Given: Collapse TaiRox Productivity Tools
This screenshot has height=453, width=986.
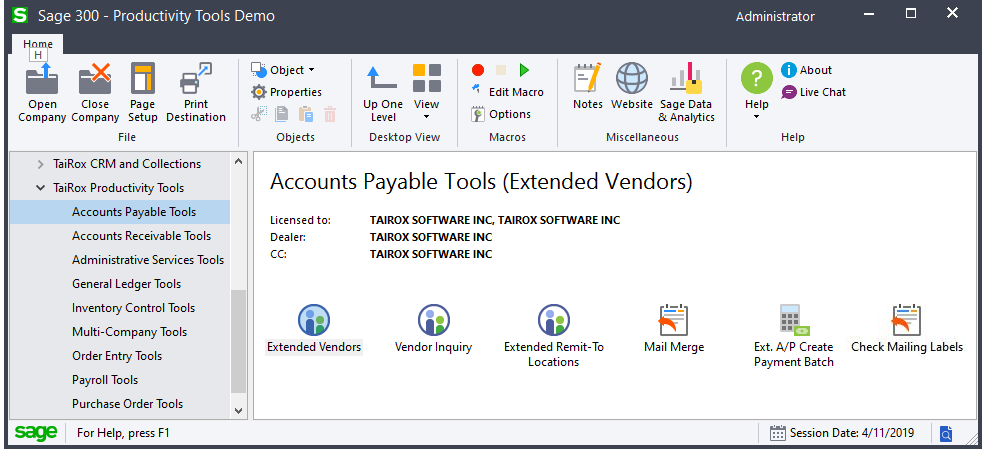Looking at the screenshot, I should click(x=40, y=188).
